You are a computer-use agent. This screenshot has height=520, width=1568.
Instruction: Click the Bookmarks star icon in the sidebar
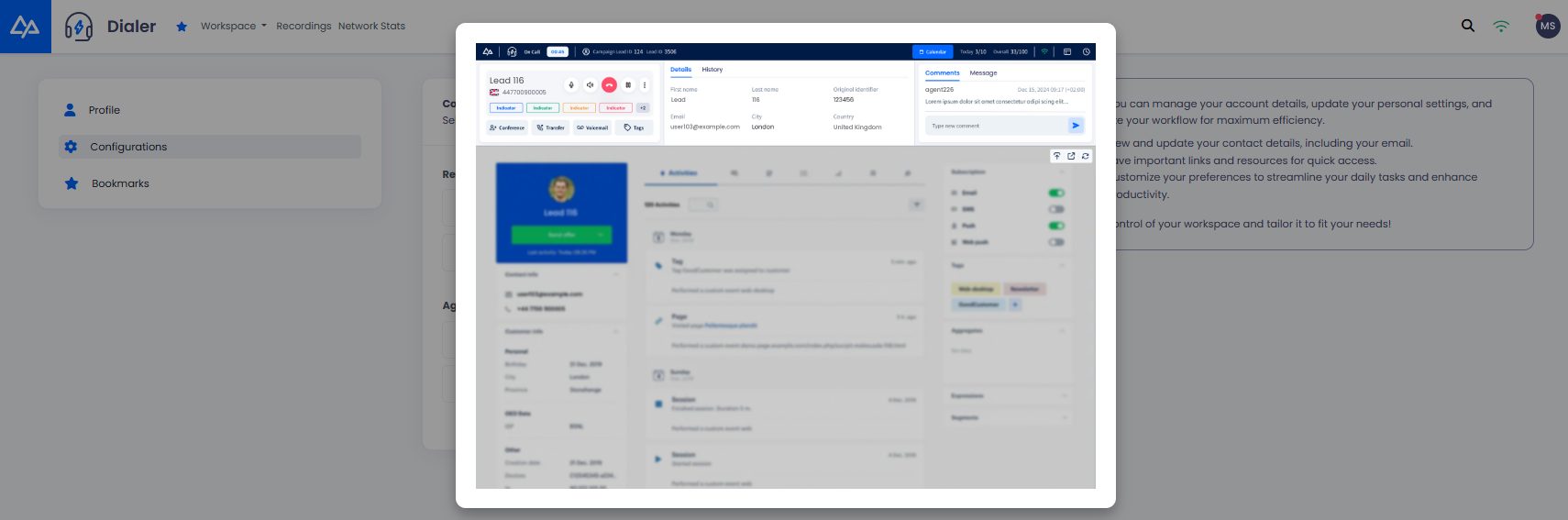tap(72, 183)
